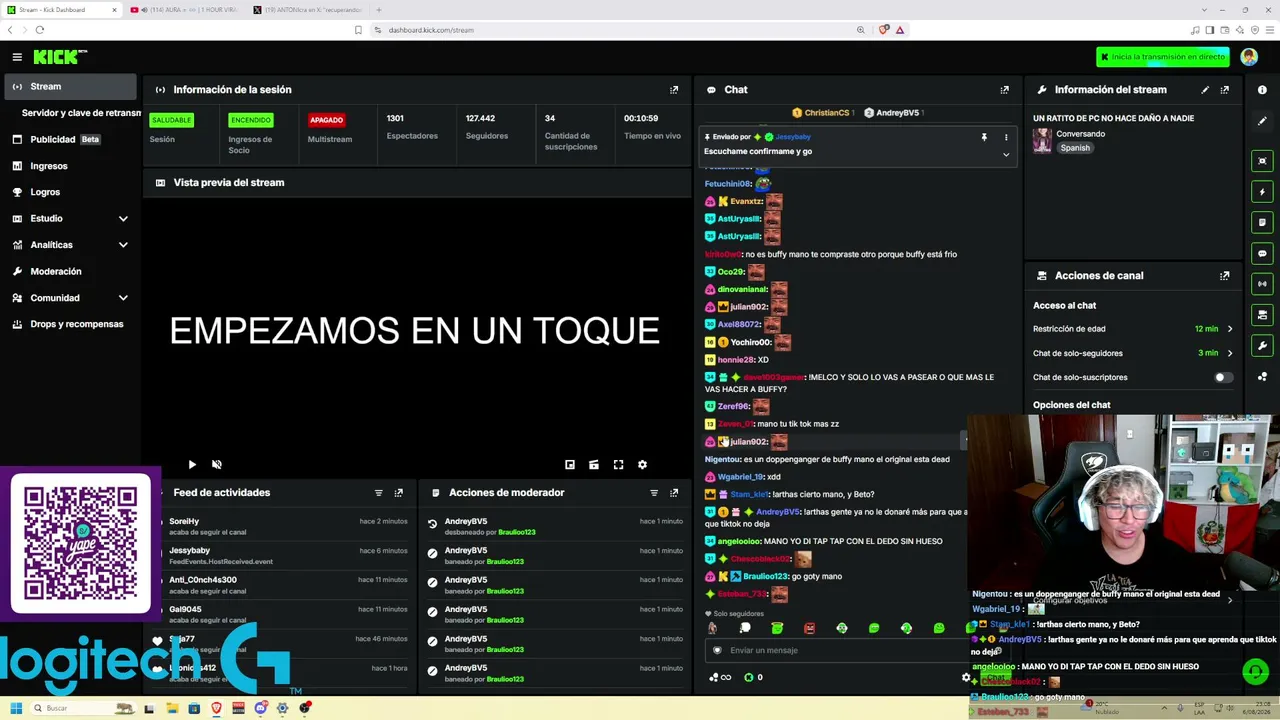
Task: Toggle Chat de solo-suscriptores switch
Action: tap(1223, 378)
